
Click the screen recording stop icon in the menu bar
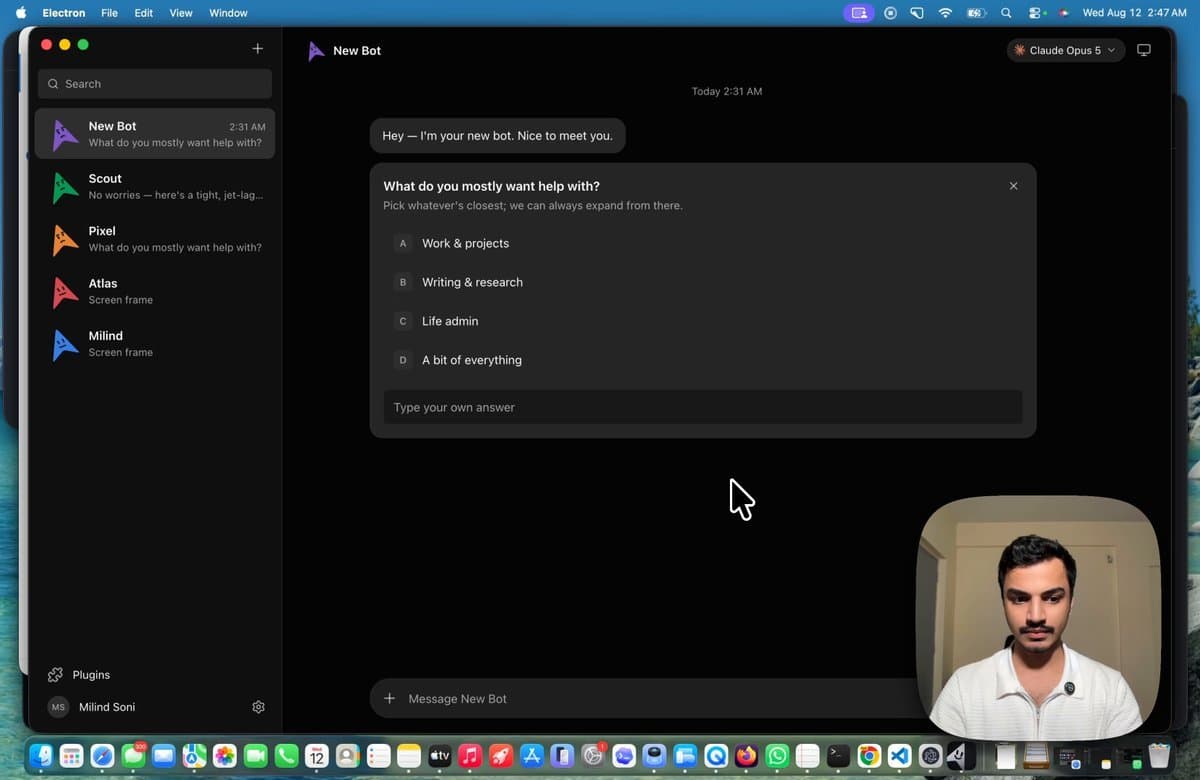(890, 13)
